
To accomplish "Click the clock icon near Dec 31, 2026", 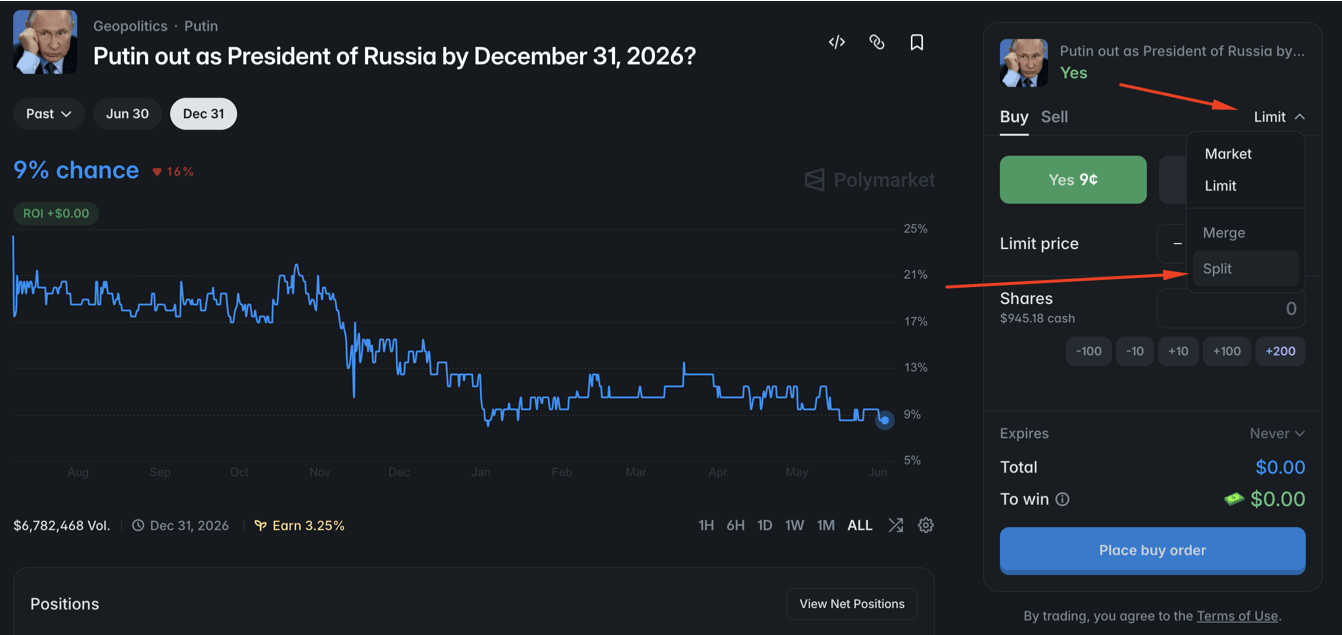I will (x=138, y=525).
